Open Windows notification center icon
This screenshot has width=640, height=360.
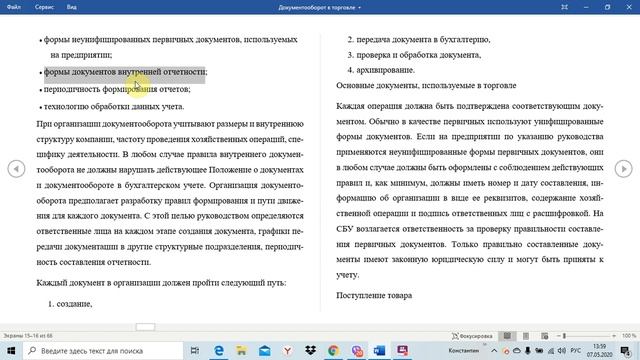(625, 351)
